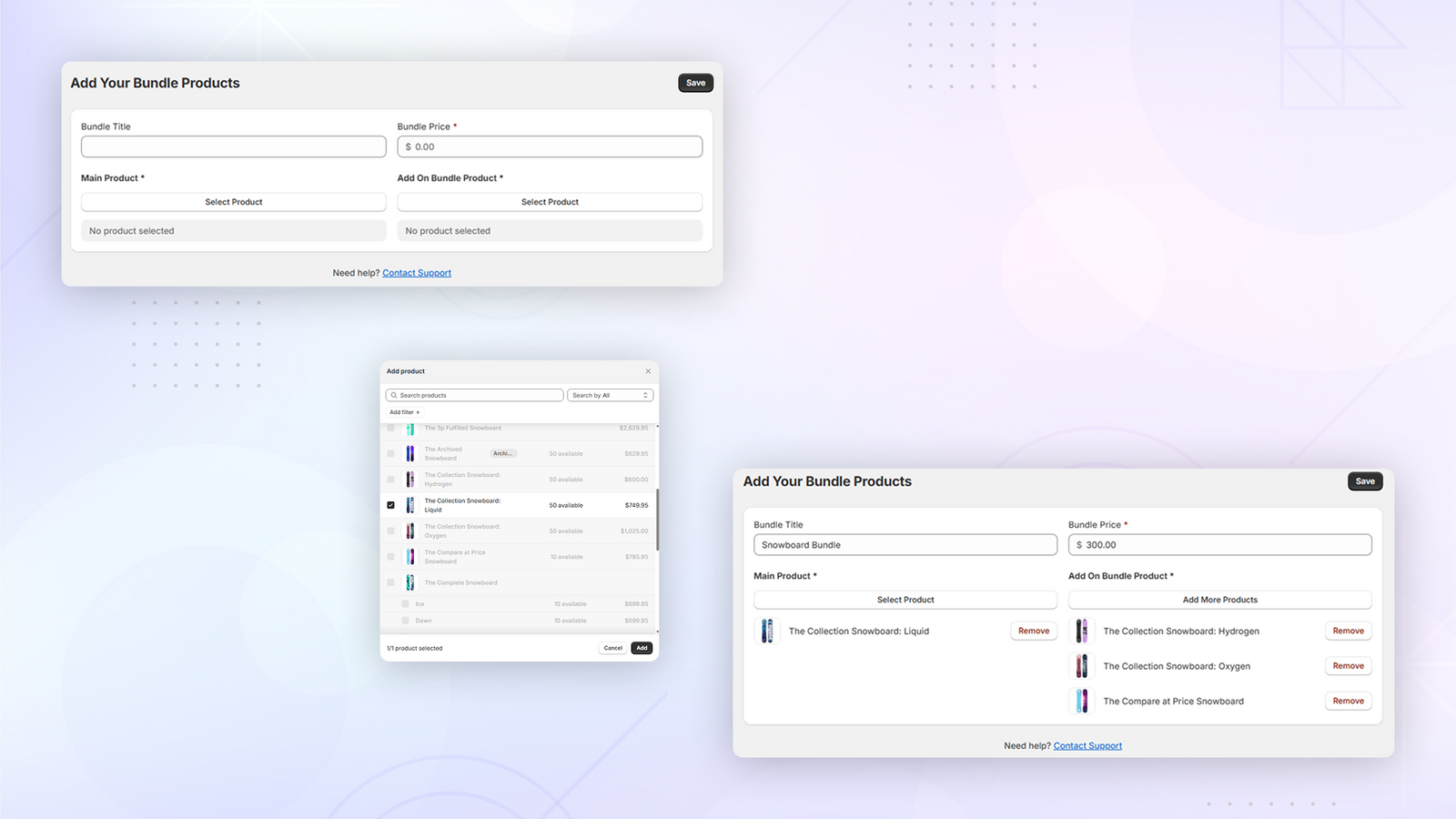This screenshot has height=819, width=1456.
Task: Click Oxygen snowboard image in filled bundle form
Action: 1082,666
